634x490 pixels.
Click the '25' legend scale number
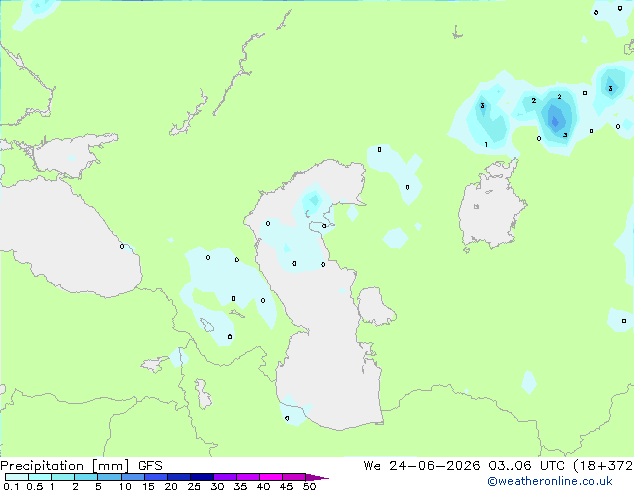(x=194, y=486)
